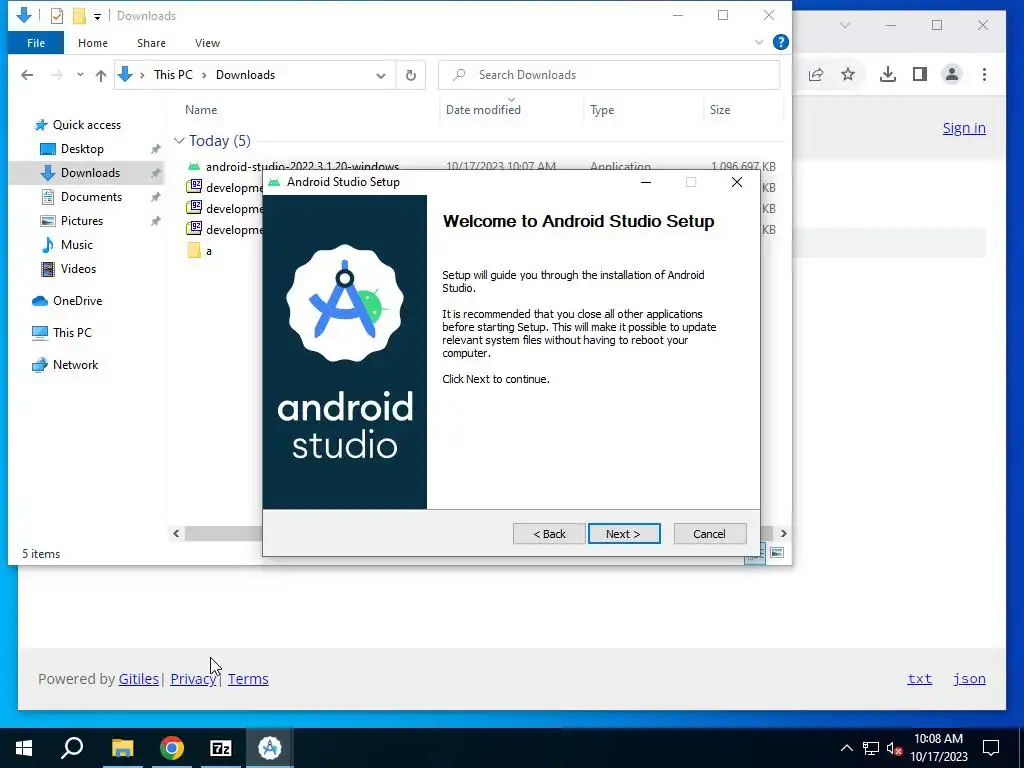
Task: Open recent locations dropdown arrow
Action: coord(80,75)
